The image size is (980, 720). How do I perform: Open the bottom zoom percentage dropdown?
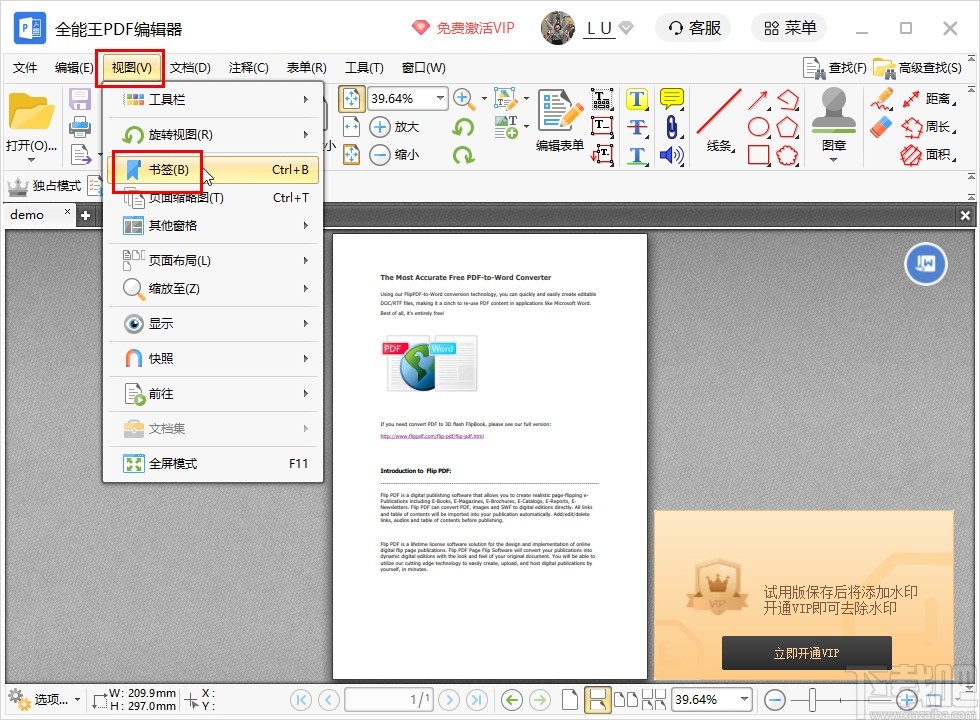[744, 699]
